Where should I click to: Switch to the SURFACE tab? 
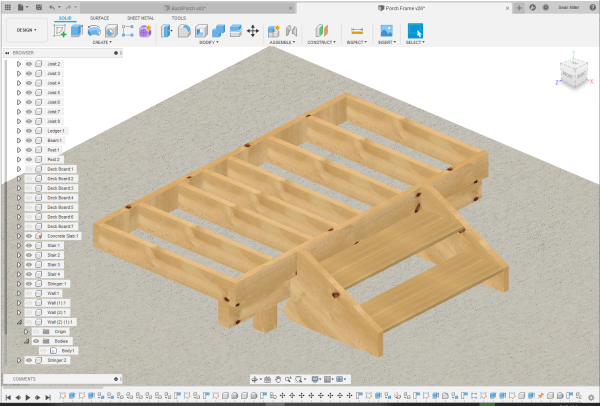pos(99,18)
